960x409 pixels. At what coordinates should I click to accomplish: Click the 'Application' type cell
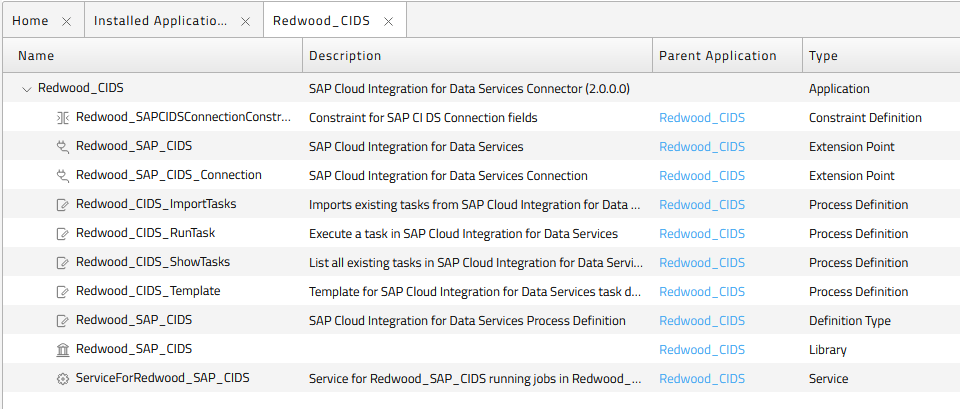(x=839, y=89)
